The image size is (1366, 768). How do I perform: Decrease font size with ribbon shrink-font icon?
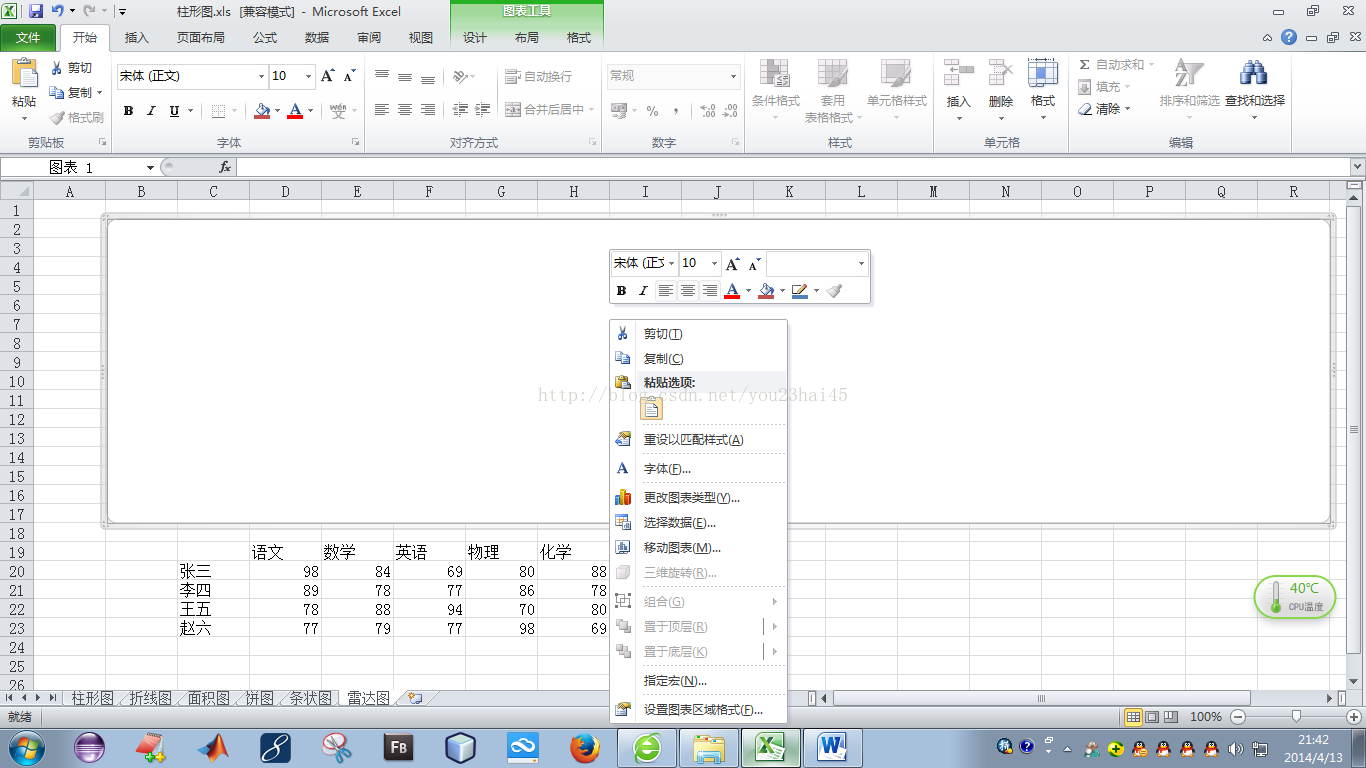click(349, 76)
